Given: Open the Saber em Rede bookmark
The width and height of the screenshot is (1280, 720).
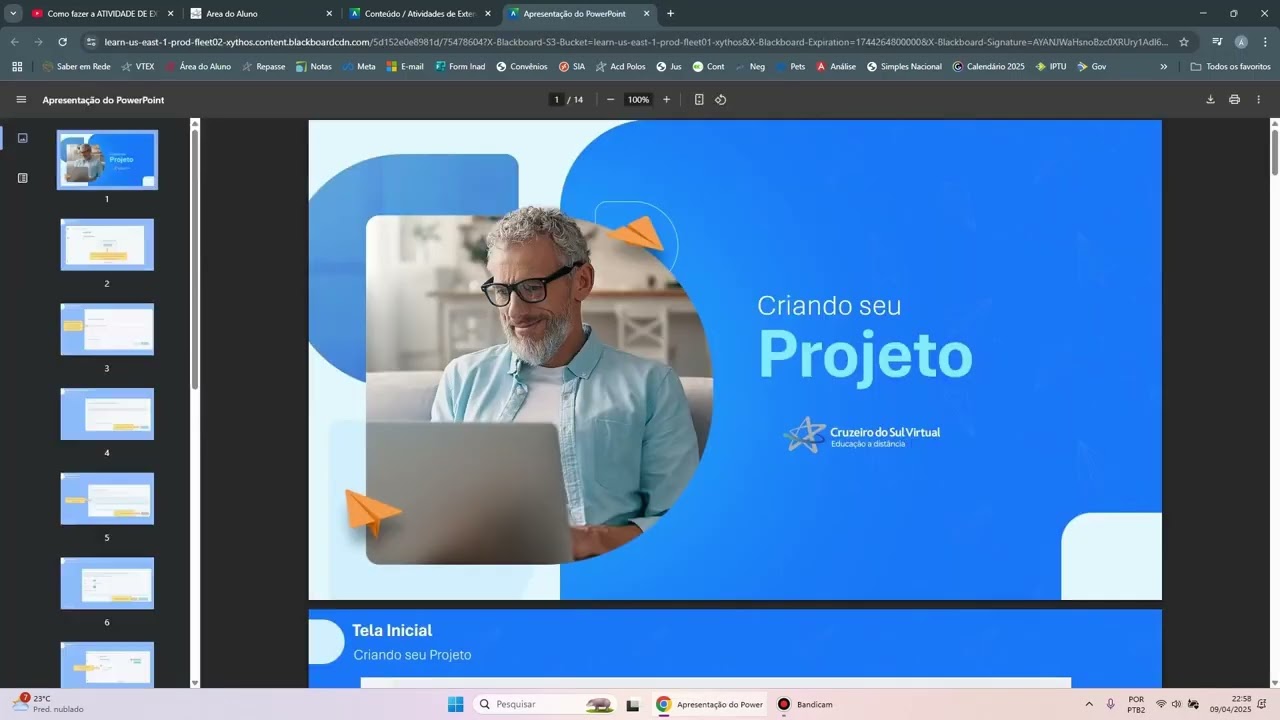Looking at the screenshot, I should point(77,67).
